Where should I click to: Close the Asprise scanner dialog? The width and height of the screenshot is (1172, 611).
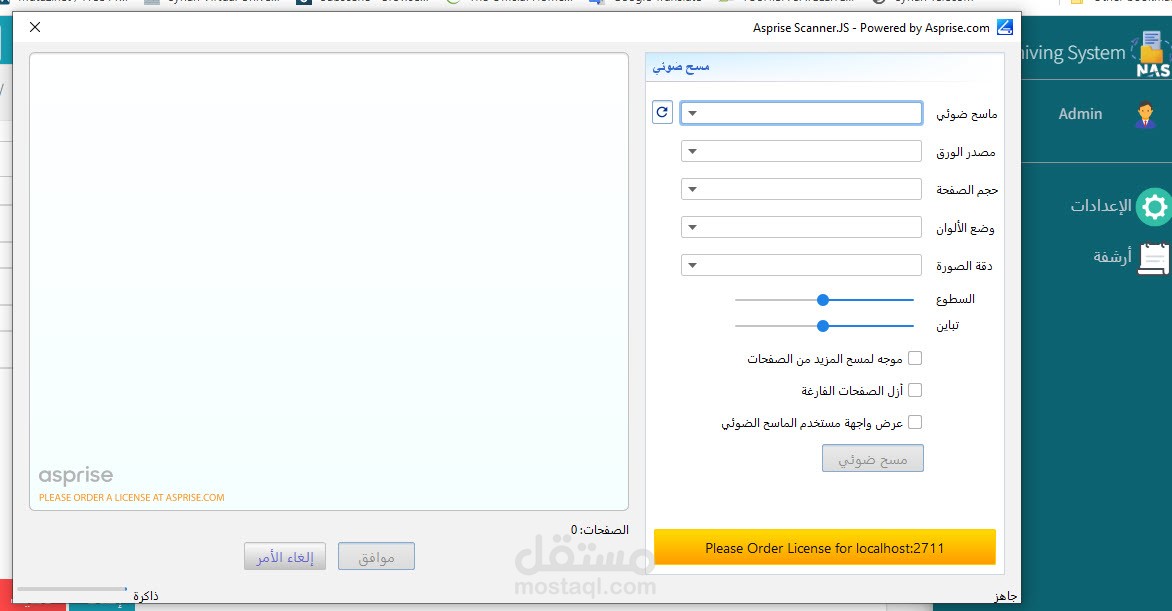point(35,27)
